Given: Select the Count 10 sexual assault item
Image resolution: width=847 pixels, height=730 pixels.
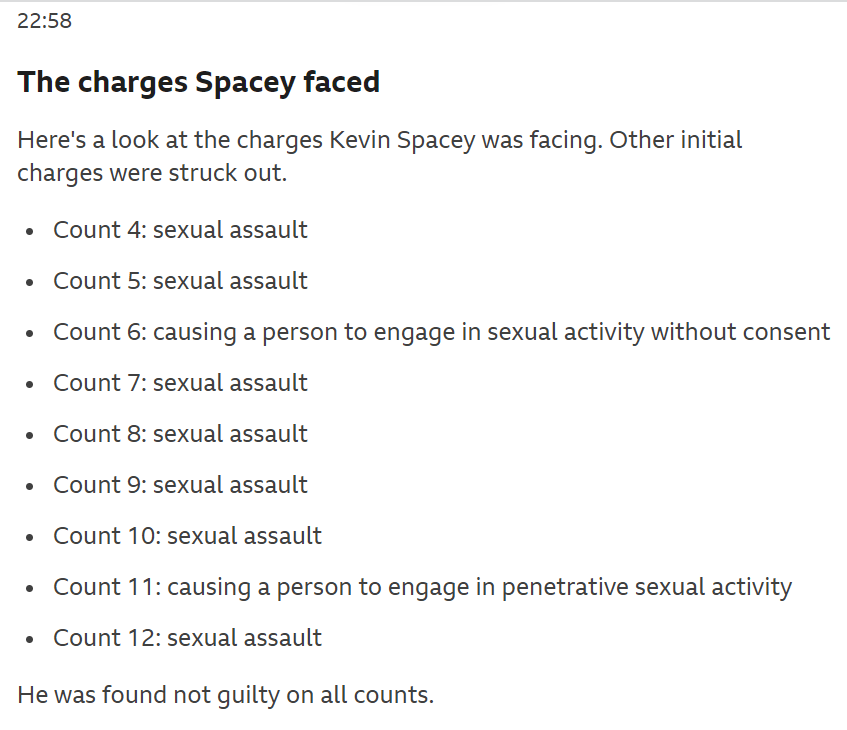Looking at the screenshot, I should (x=187, y=536).
